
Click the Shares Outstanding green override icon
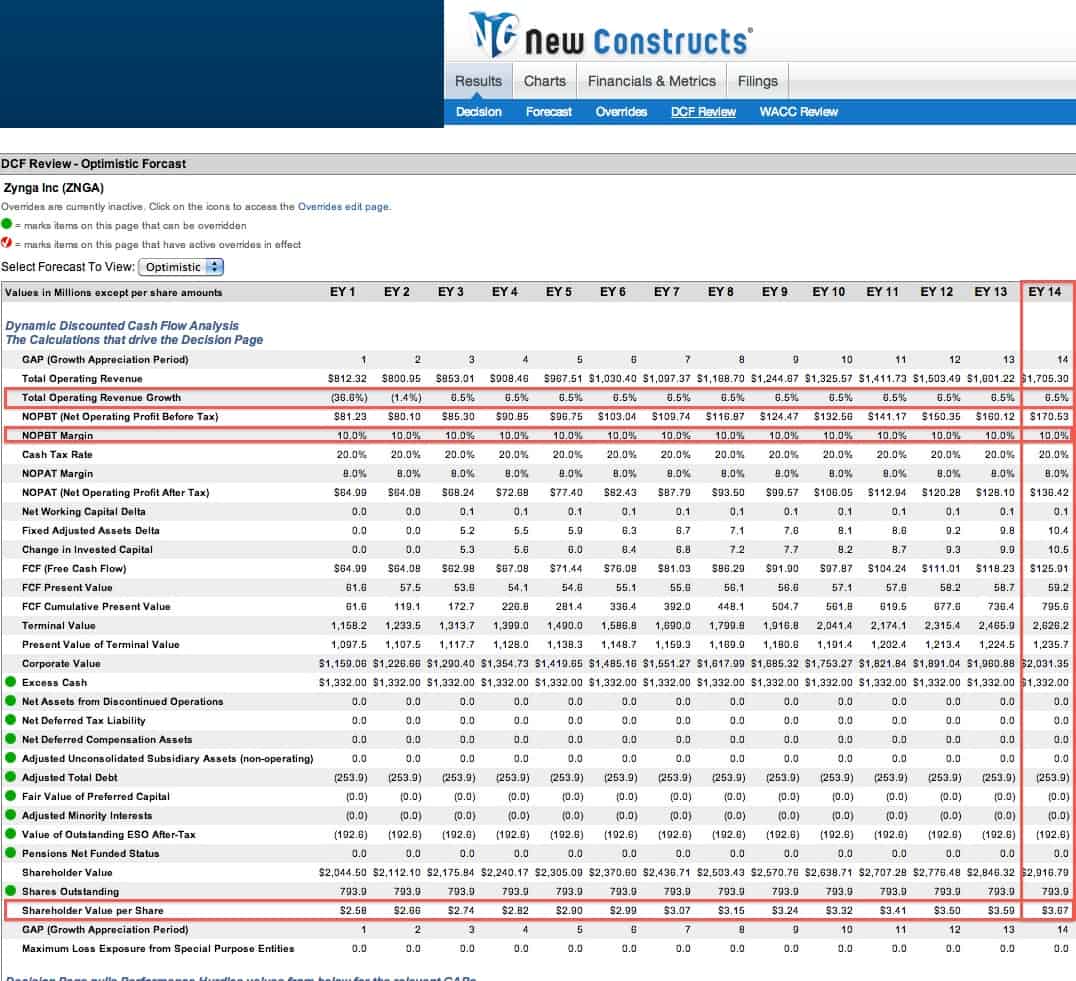tap(10, 891)
